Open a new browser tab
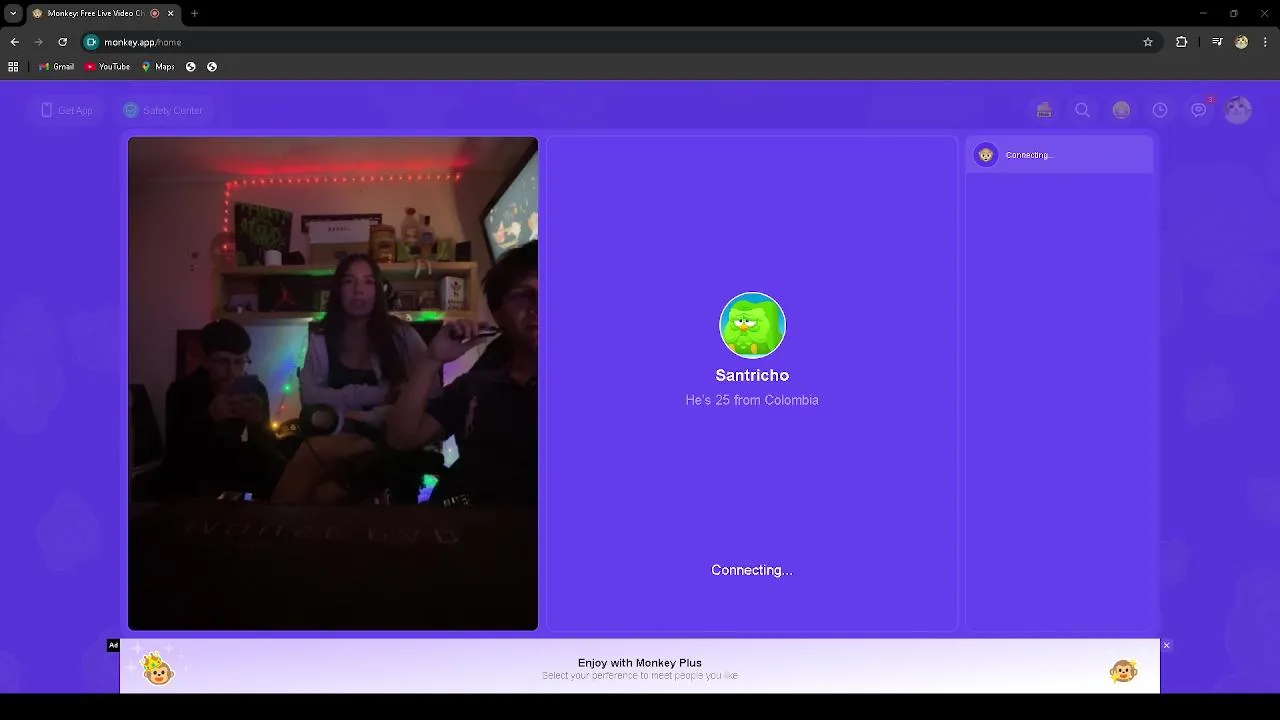The height and width of the screenshot is (720, 1280). 195,13
